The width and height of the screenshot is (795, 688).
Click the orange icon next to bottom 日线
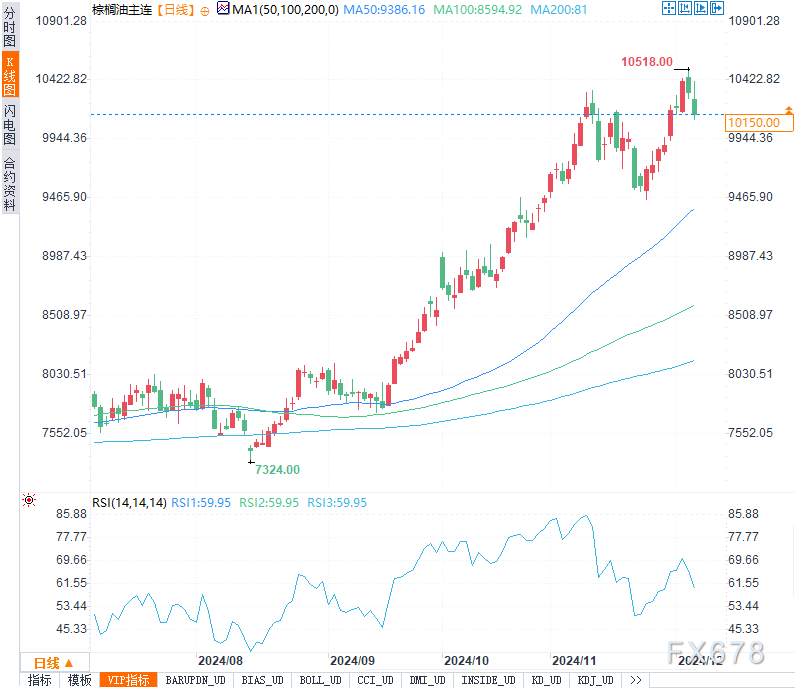(71, 663)
